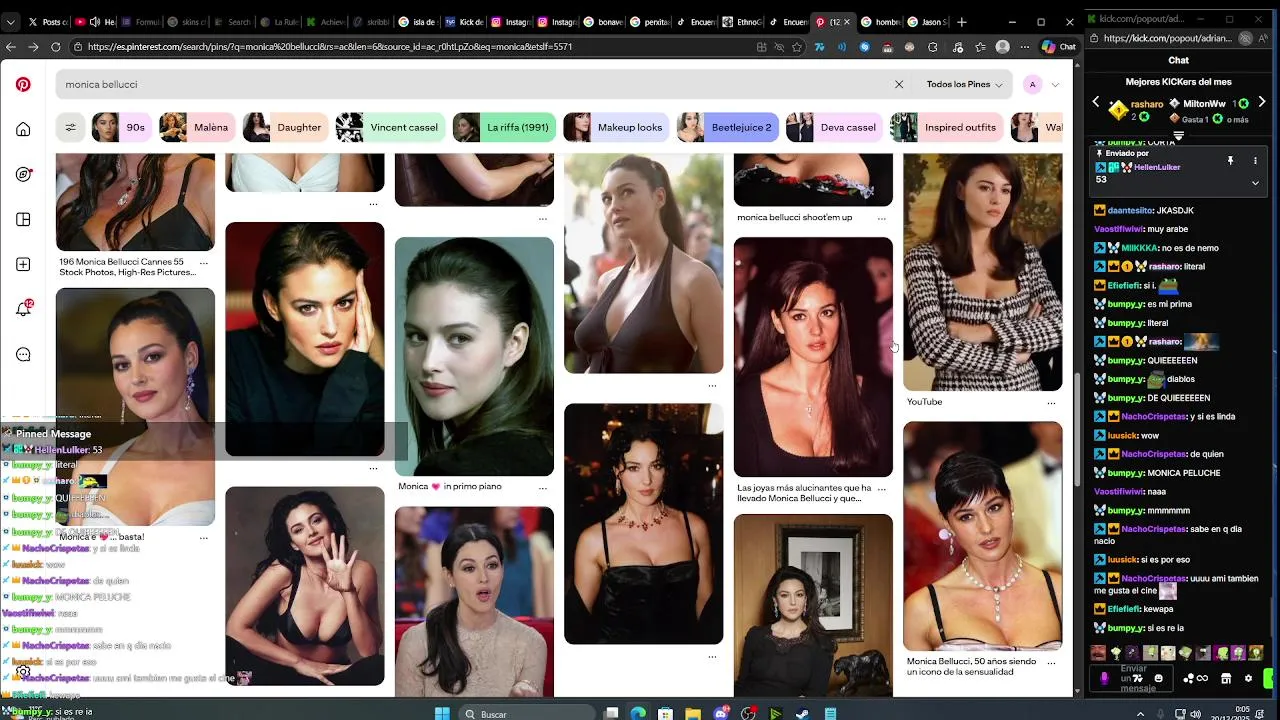
Task: Expand the account chevron next to avatar
Action: 1055,85
